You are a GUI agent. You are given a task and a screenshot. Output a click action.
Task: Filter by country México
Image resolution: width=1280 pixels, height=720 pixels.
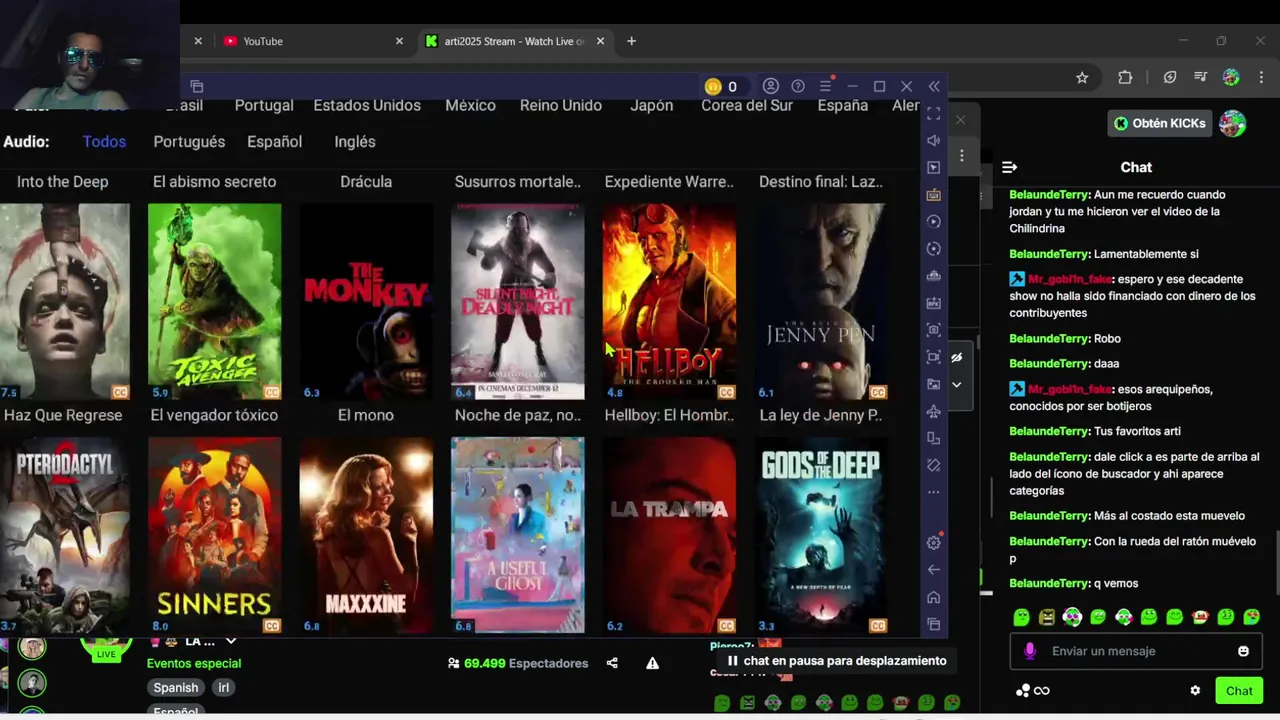pyautogui.click(x=470, y=106)
